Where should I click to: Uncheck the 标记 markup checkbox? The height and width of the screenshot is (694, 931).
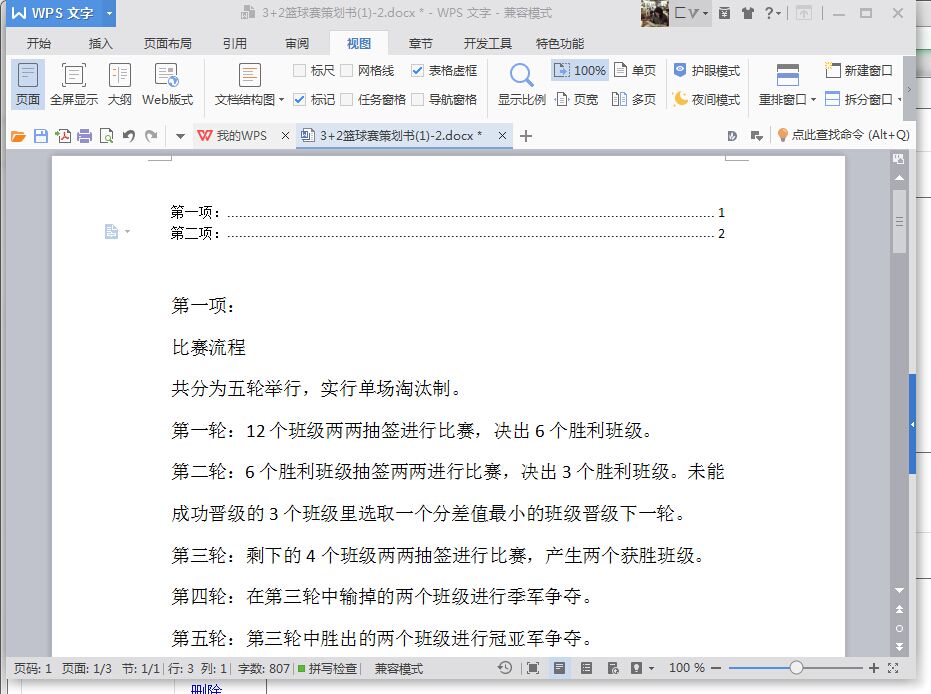[300, 99]
